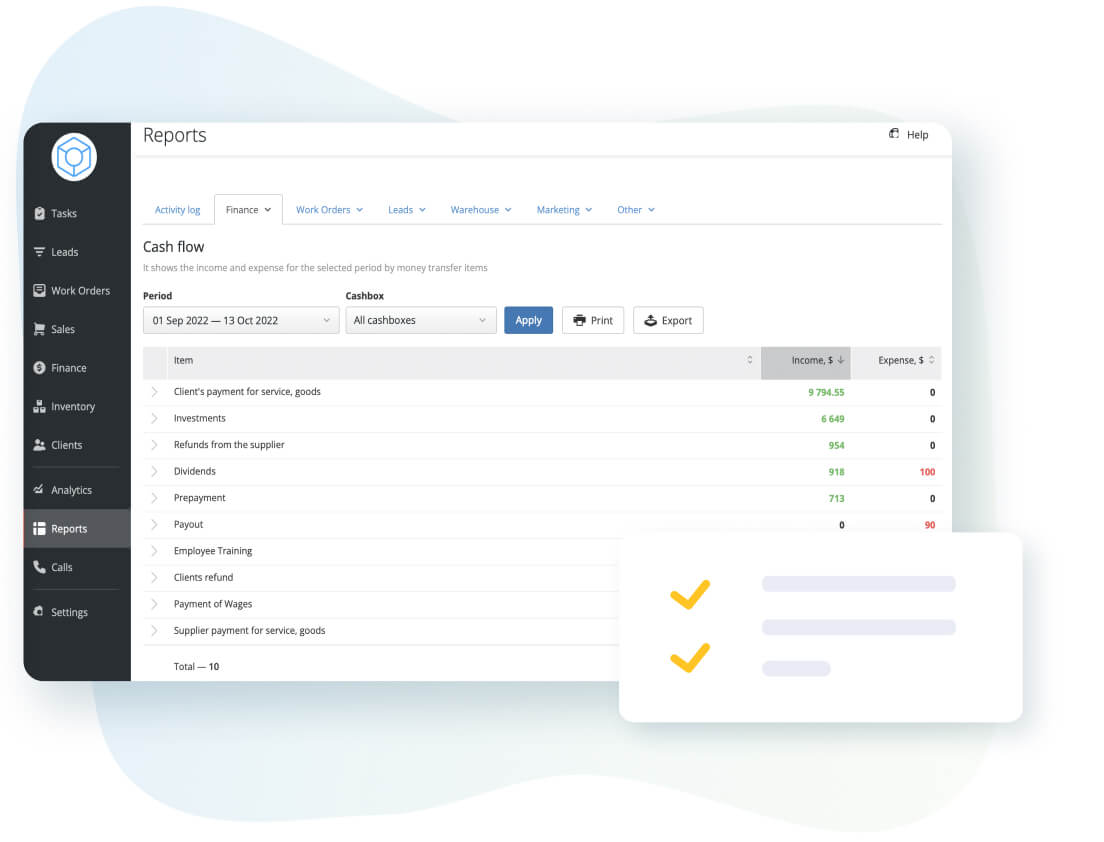Image resolution: width=1104 pixels, height=842 pixels.
Task: Open the Warehouse tab menu
Action: (480, 210)
